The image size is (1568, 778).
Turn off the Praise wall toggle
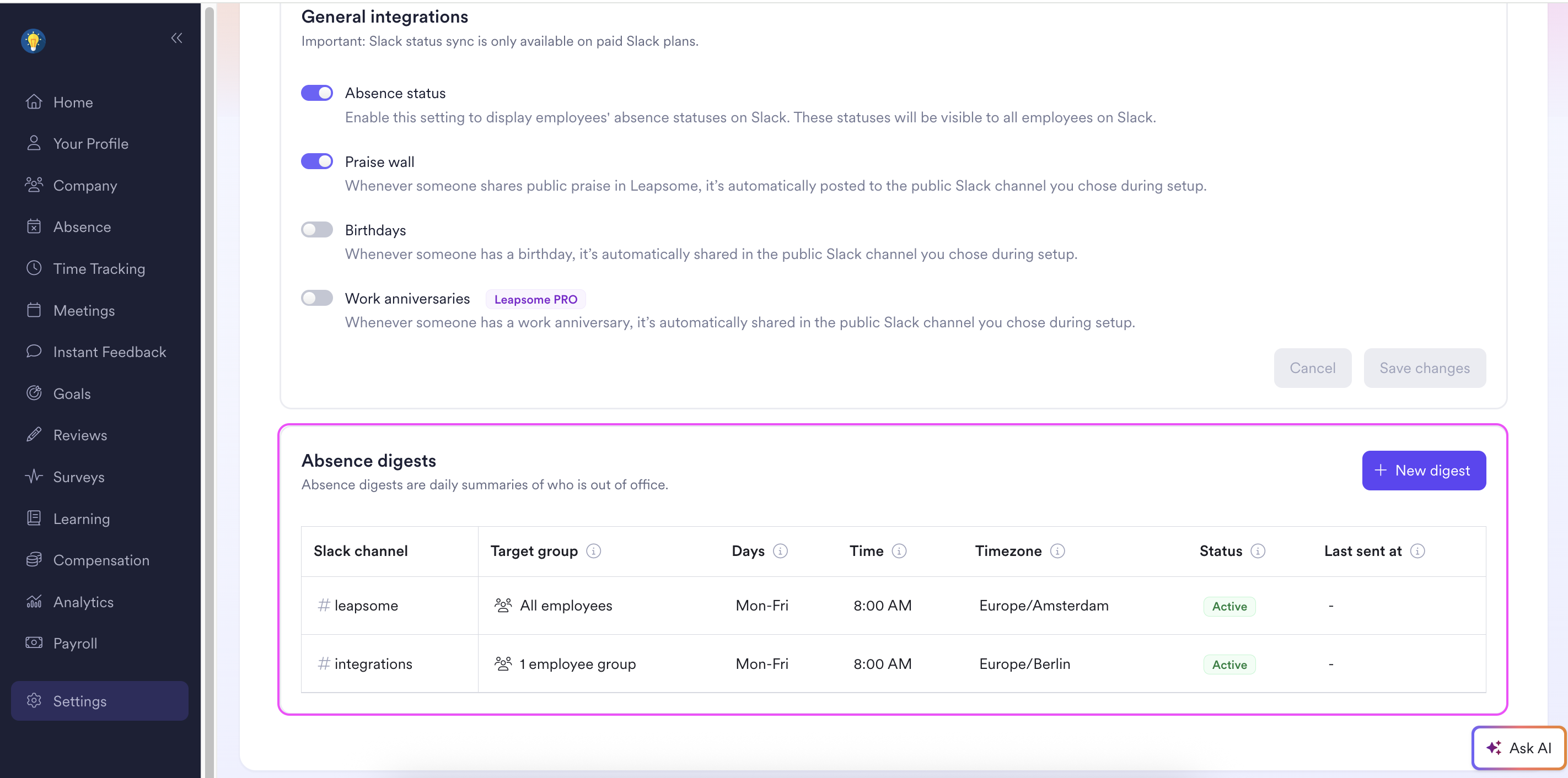316,161
